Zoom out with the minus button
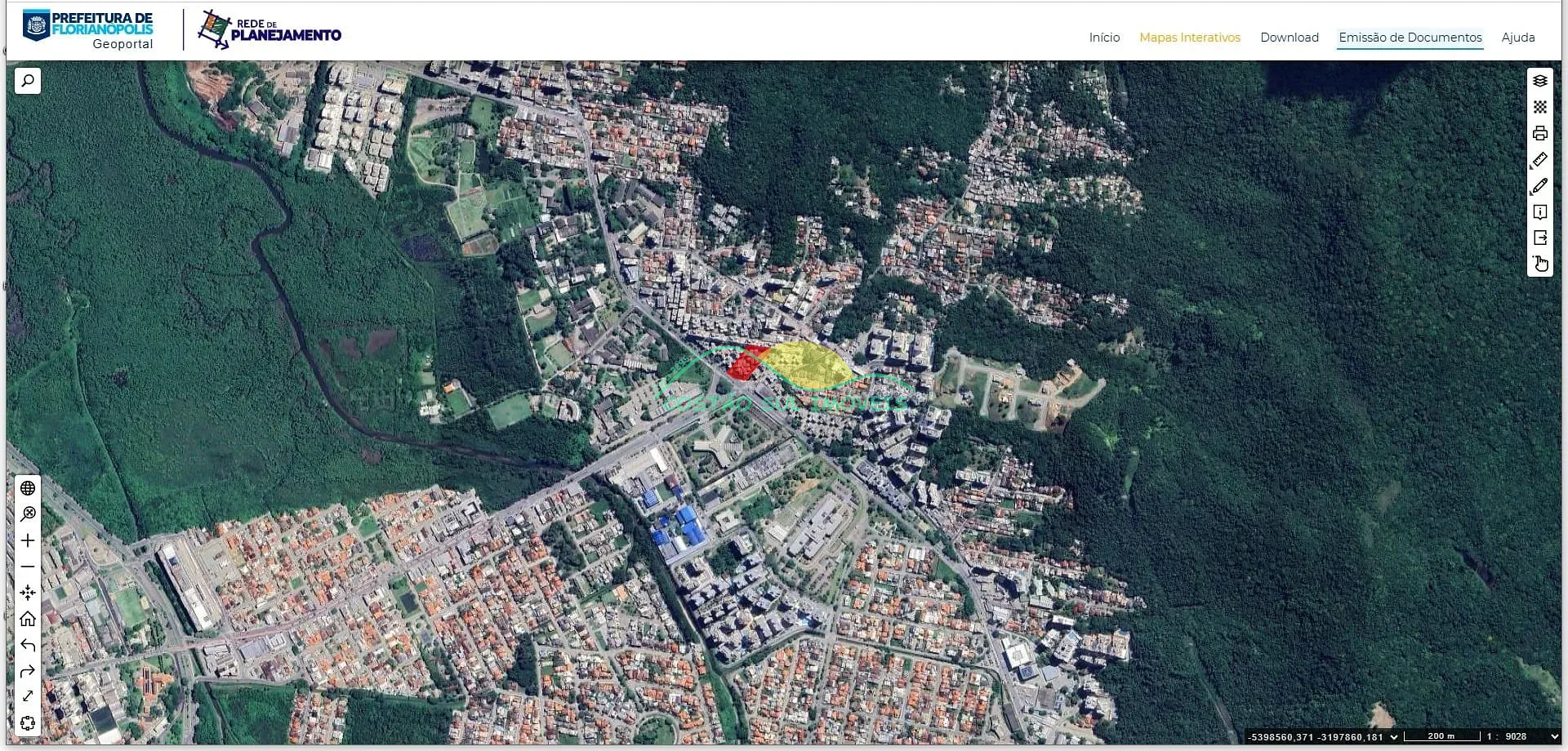Viewport: 1568px width, 751px height. point(28,567)
